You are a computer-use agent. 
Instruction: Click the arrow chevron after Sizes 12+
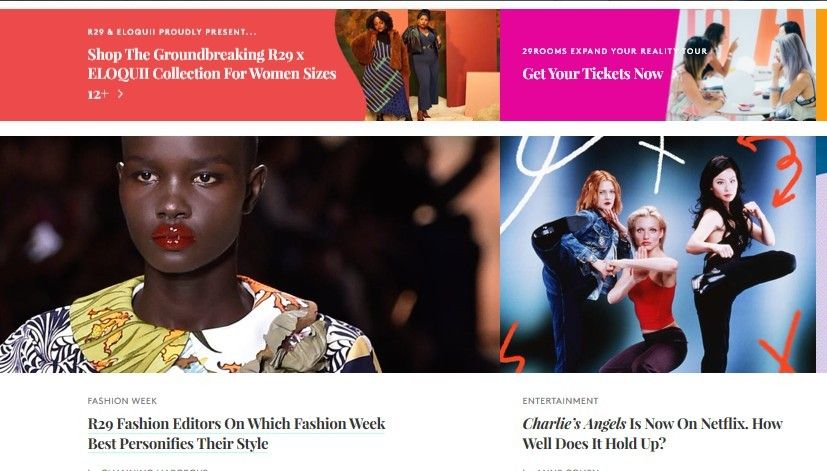point(120,94)
